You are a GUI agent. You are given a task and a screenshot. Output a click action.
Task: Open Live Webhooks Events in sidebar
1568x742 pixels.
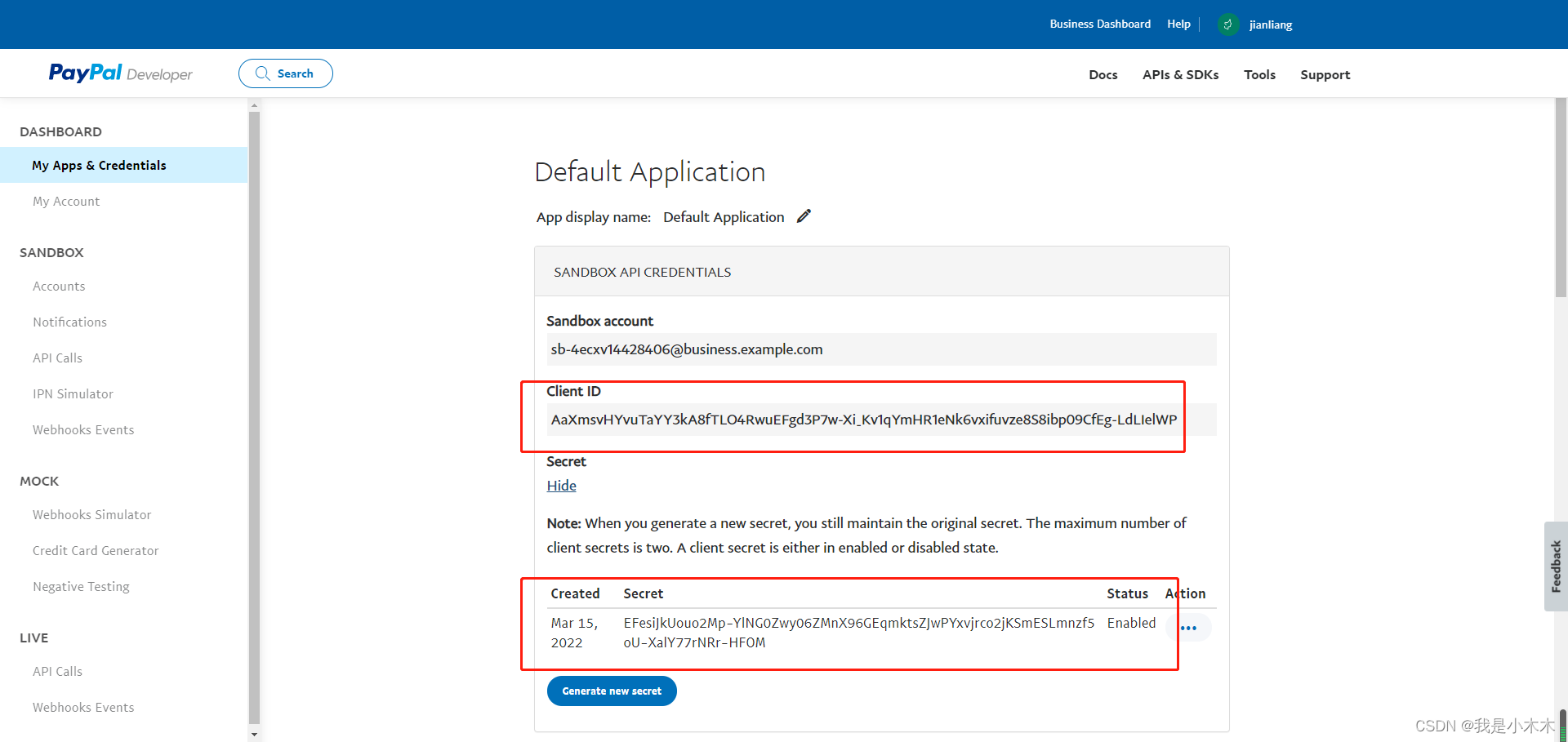83,708
